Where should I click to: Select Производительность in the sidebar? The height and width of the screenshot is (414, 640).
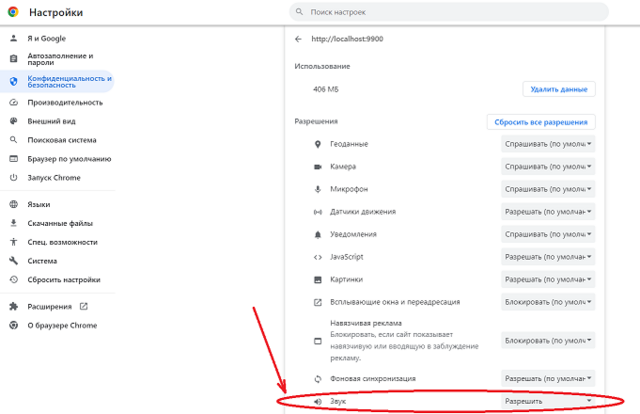coord(65,102)
